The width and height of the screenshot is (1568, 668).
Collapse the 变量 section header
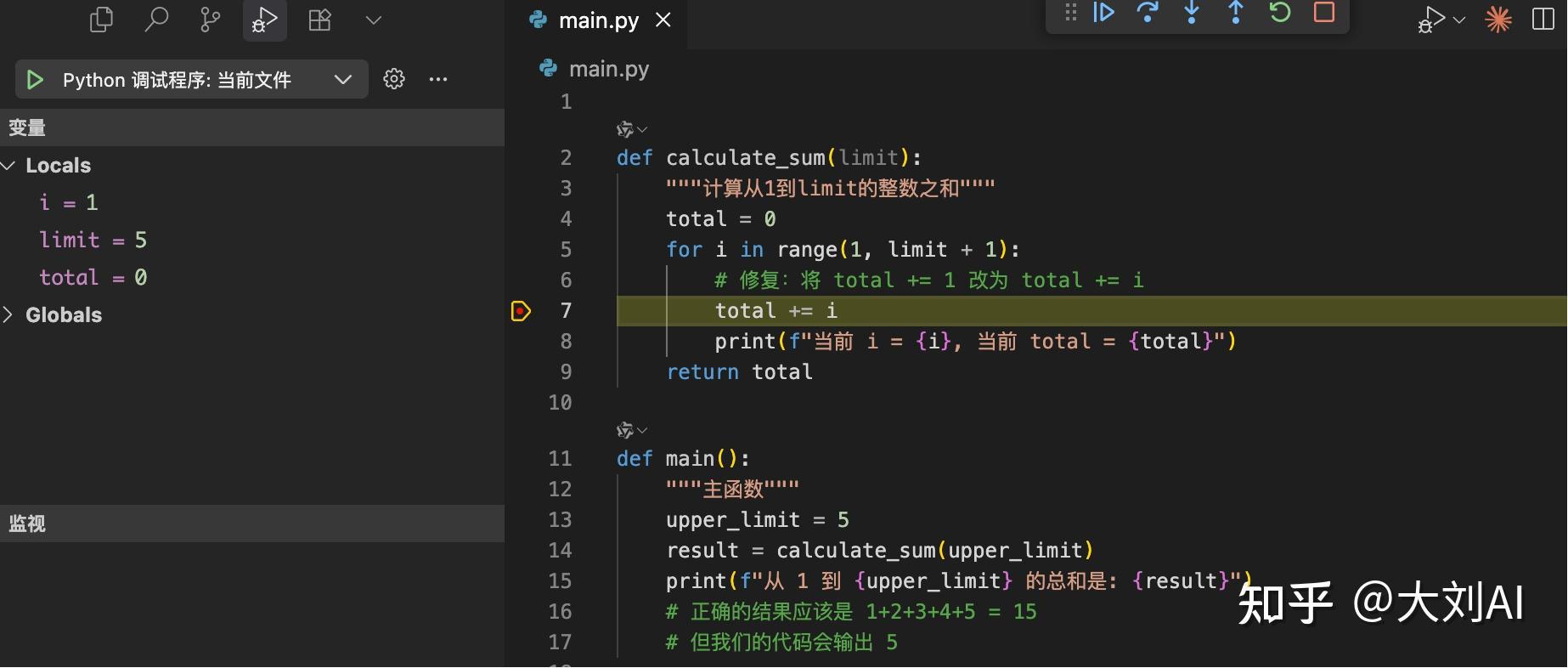coord(252,127)
